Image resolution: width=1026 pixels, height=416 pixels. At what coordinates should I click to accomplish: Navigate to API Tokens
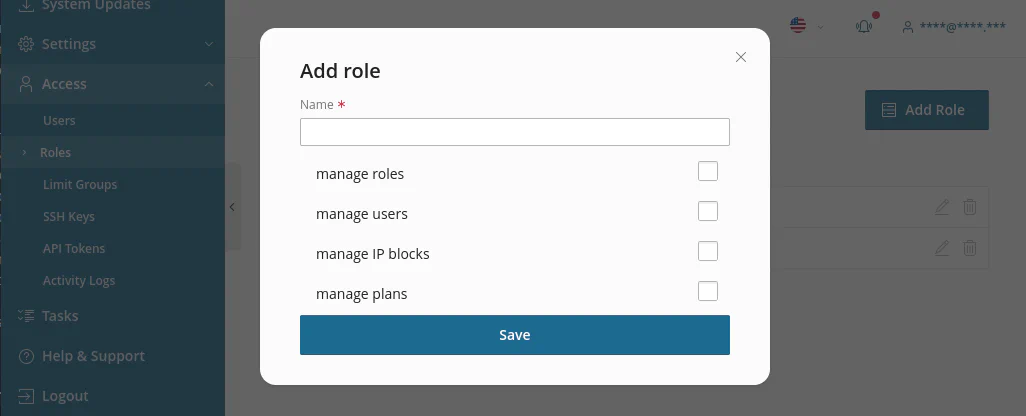tap(74, 249)
